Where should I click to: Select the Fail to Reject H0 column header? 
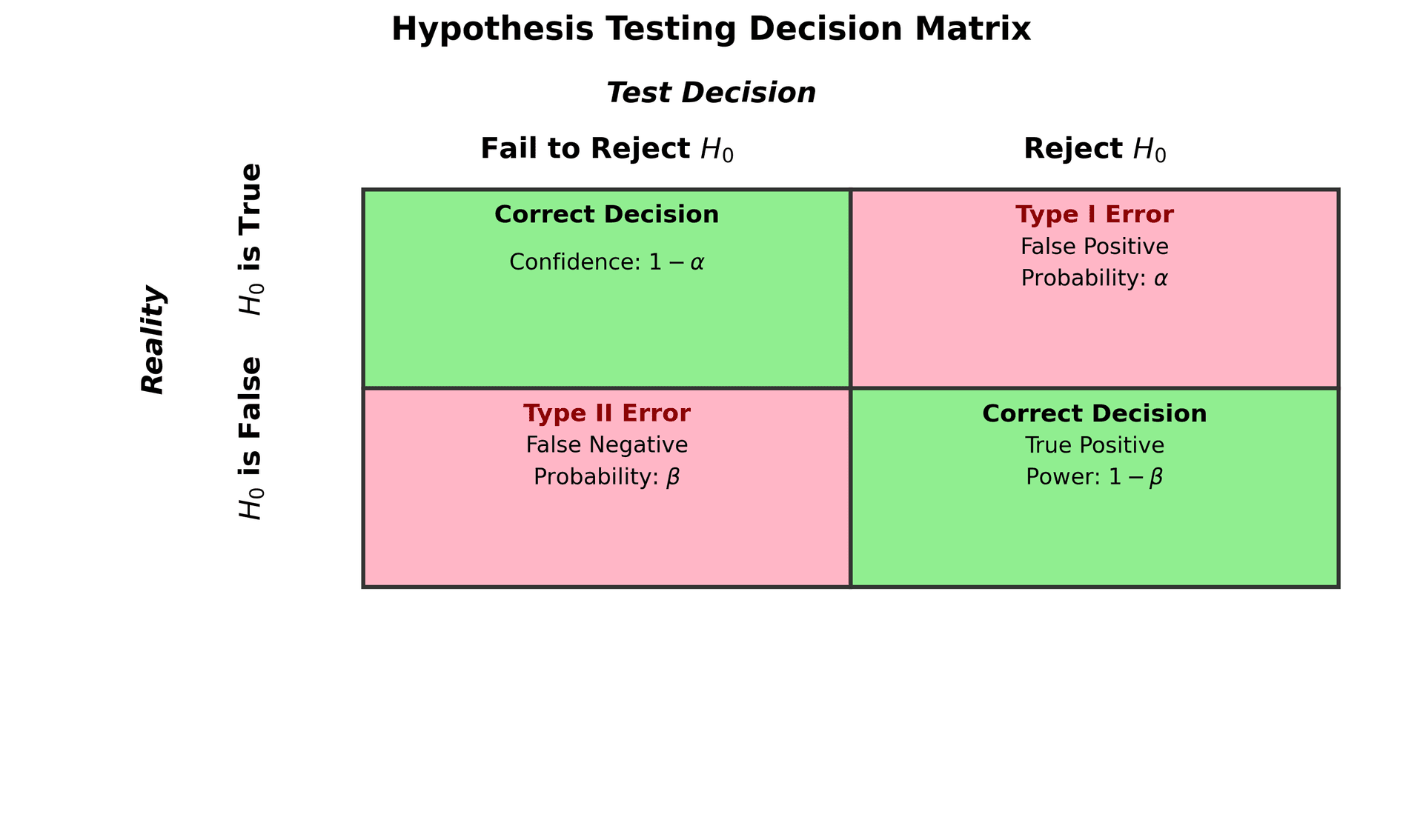coord(606,149)
